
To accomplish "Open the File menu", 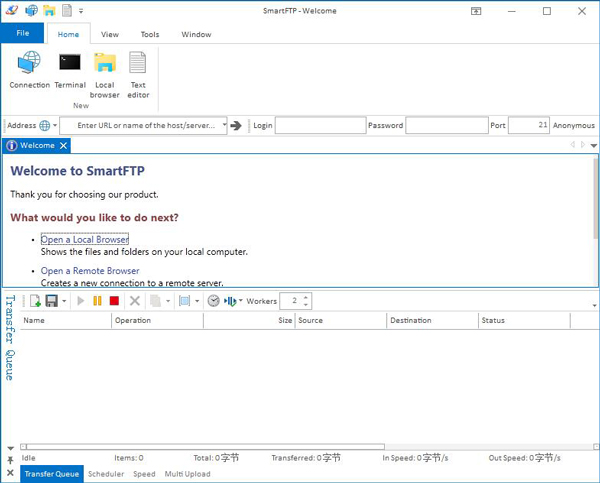I will (x=23, y=33).
